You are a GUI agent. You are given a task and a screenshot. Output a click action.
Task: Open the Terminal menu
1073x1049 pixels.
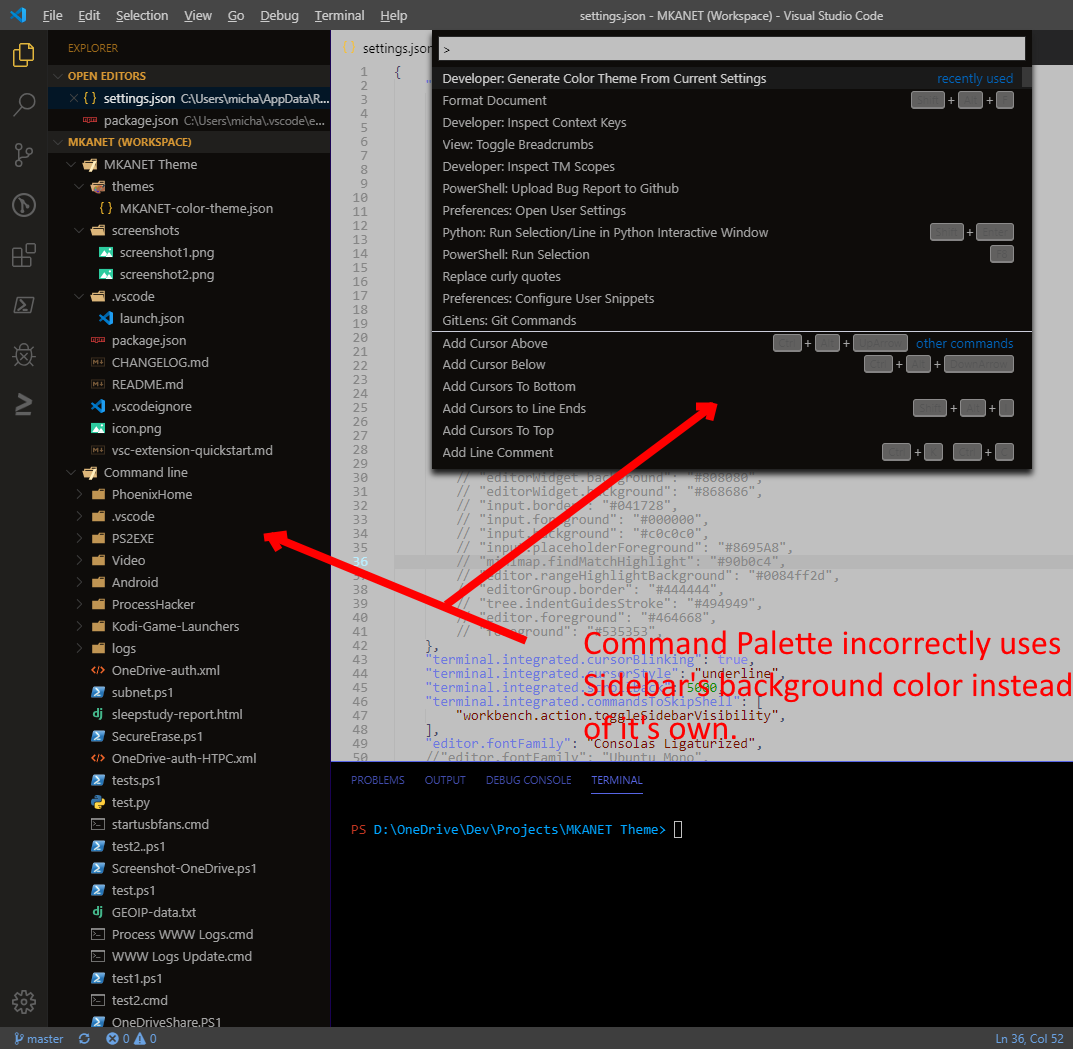click(x=339, y=15)
